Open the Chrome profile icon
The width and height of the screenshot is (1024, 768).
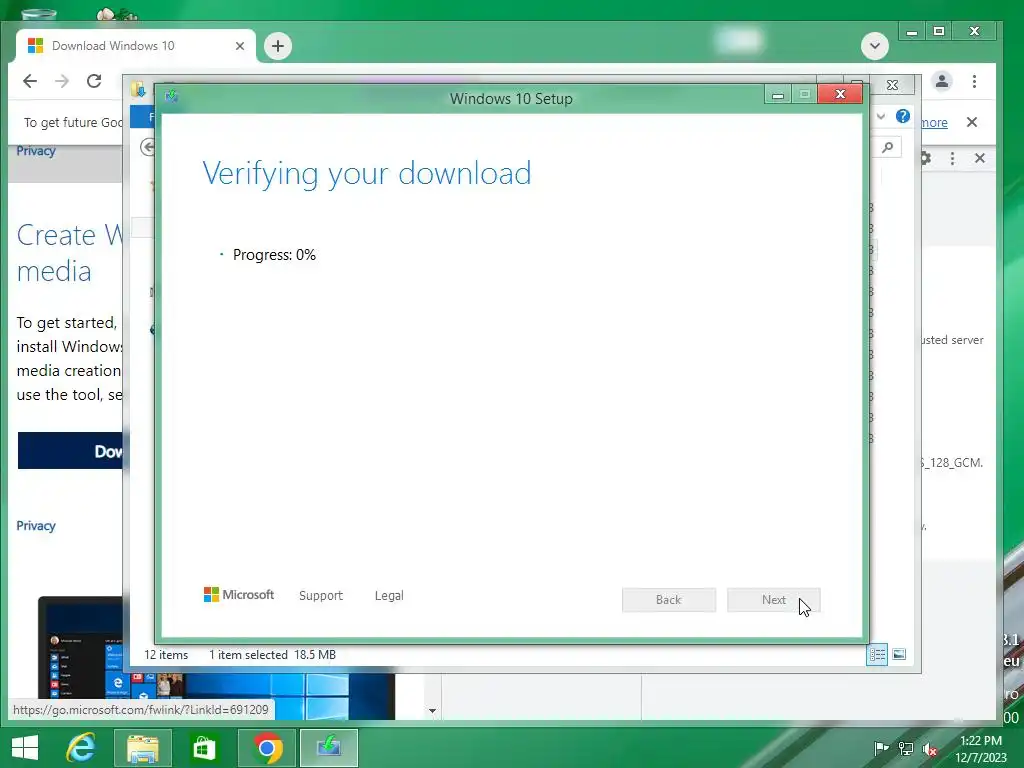tap(942, 81)
